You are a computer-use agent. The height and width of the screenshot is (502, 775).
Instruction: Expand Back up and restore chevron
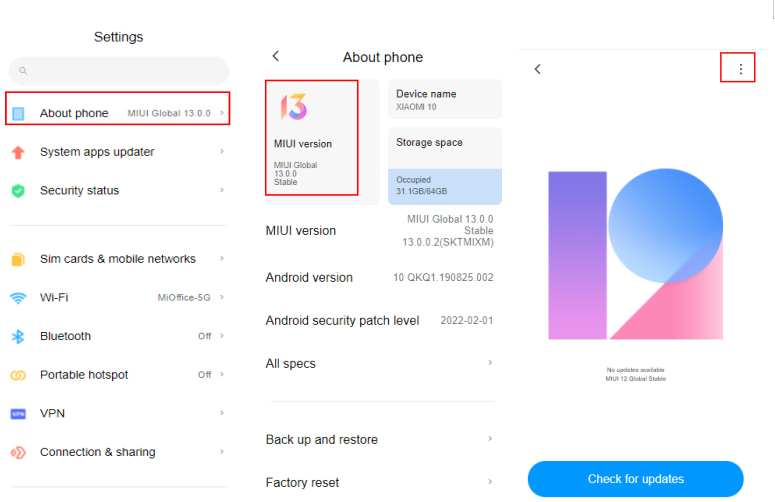point(490,439)
